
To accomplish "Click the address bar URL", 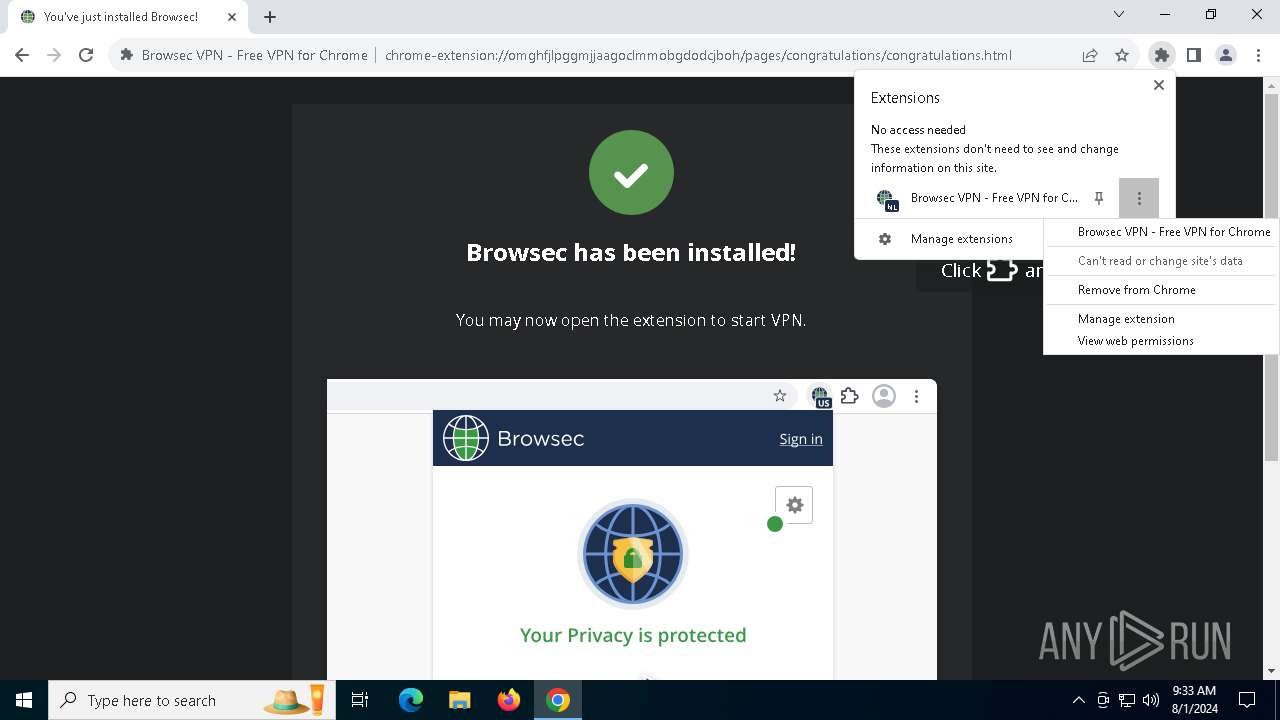I will 698,55.
